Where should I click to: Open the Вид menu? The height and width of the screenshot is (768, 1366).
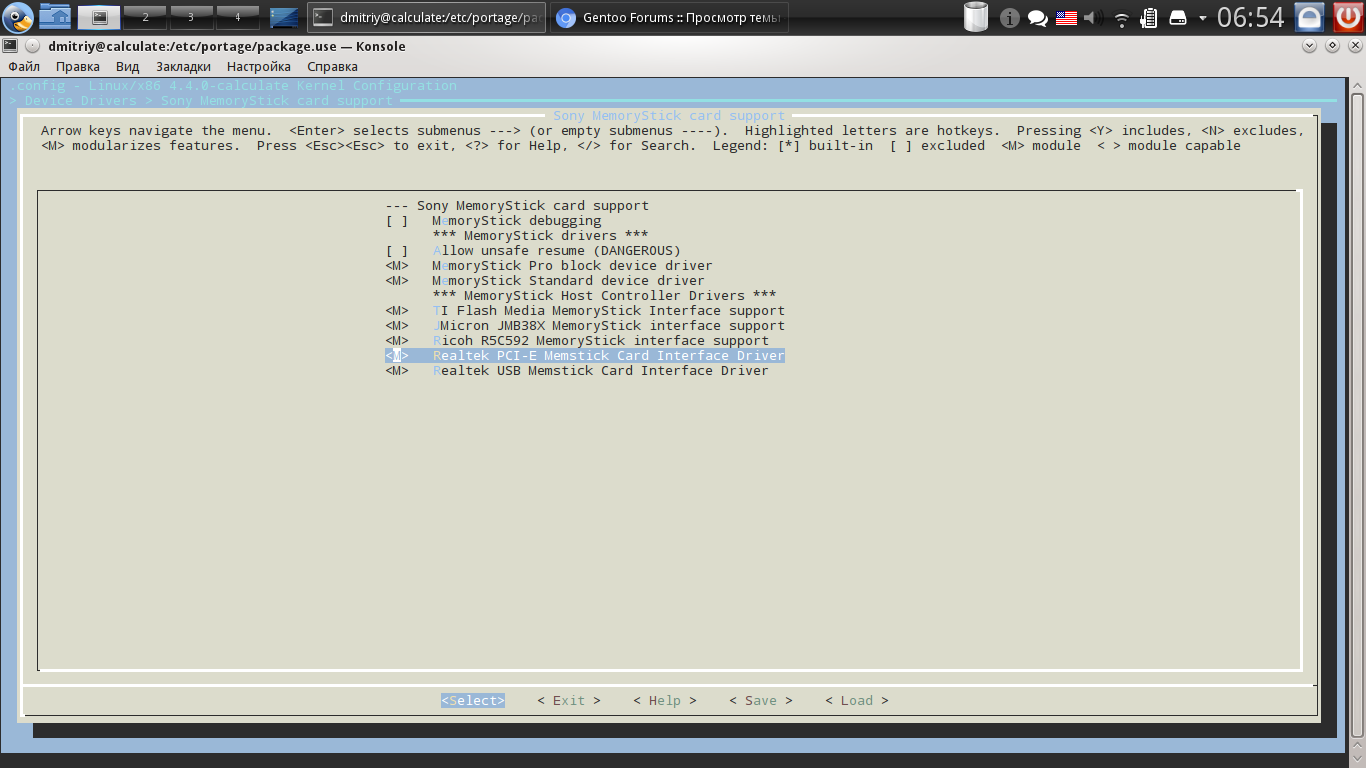tap(127, 66)
